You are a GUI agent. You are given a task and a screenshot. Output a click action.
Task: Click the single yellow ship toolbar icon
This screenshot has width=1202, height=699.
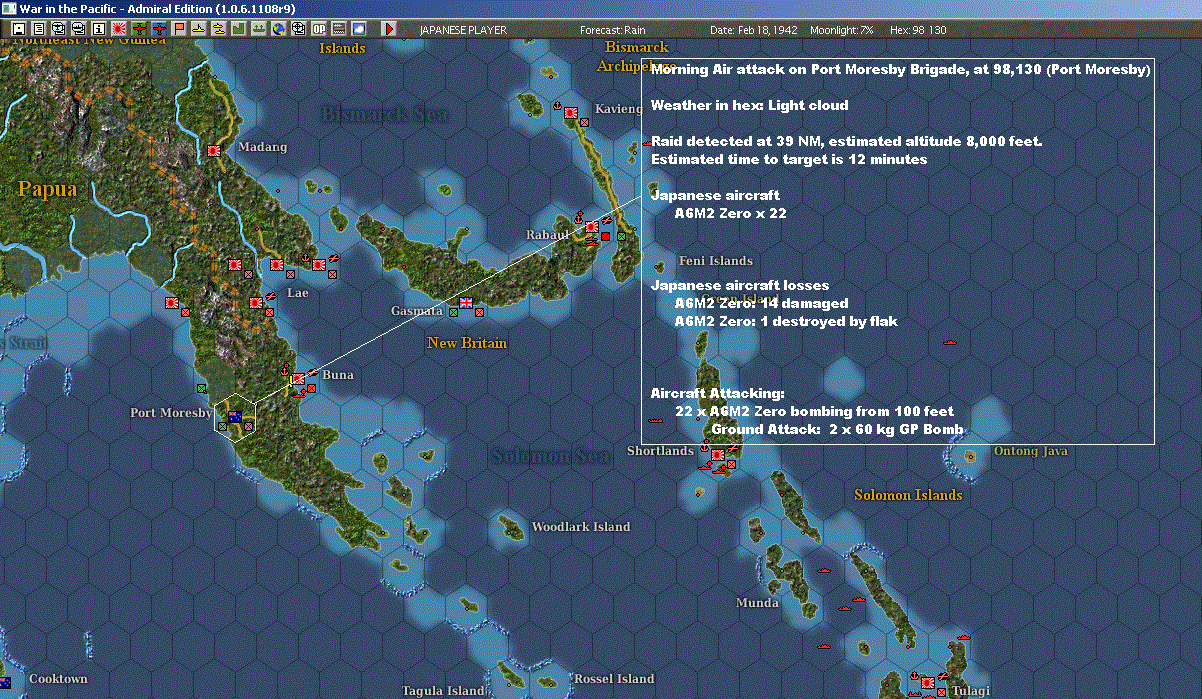[x=199, y=30]
